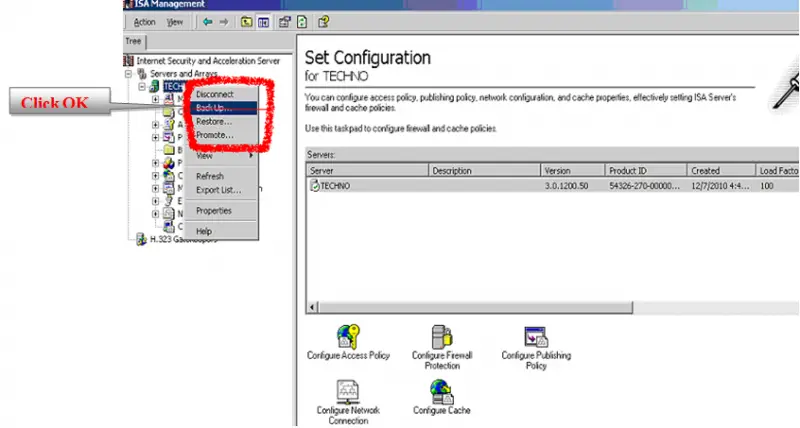The height and width of the screenshot is (428, 800).
Task: Sort by the Created column header
Action: tap(721, 171)
